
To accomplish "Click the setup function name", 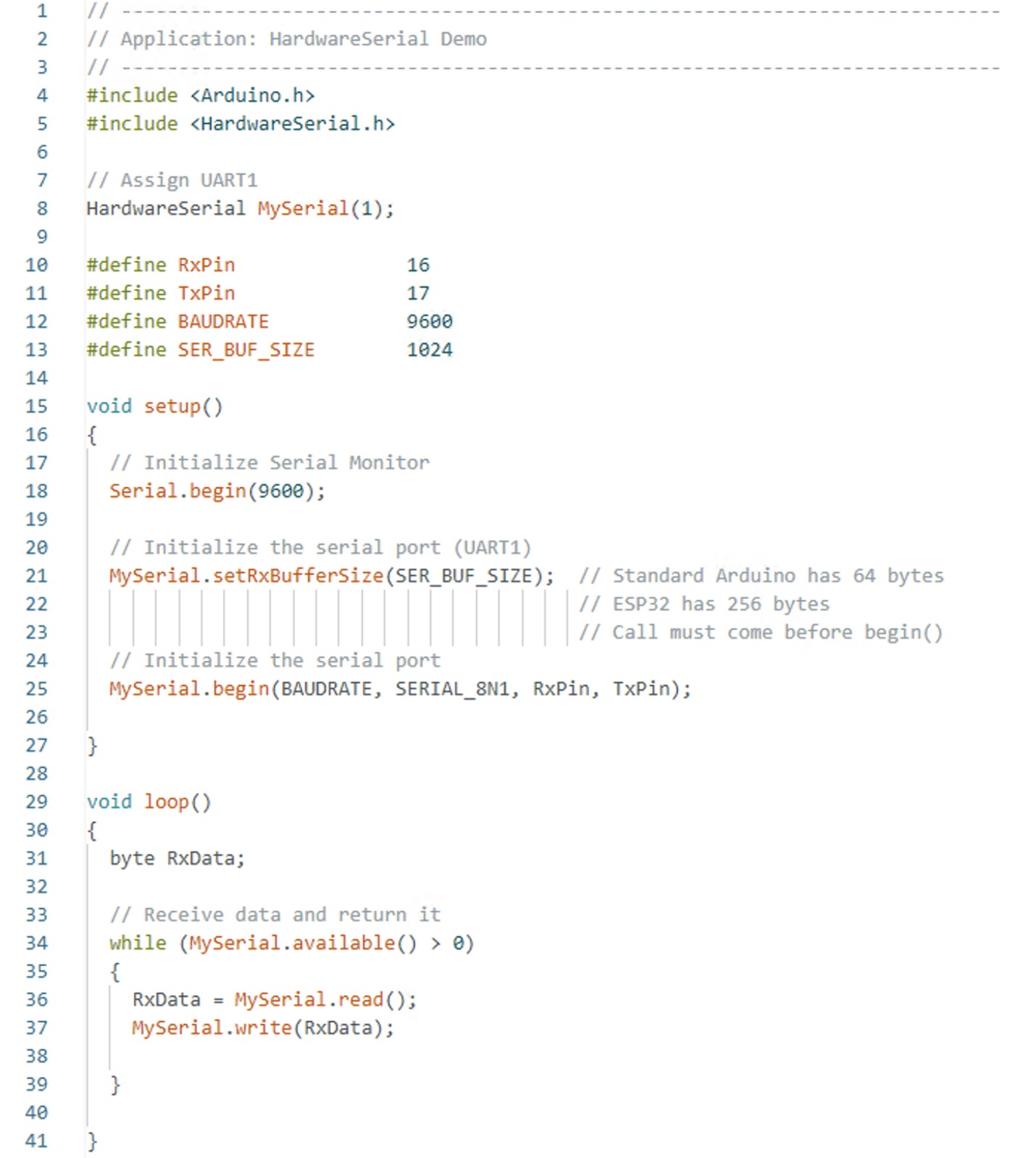I will tap(172, 407).
